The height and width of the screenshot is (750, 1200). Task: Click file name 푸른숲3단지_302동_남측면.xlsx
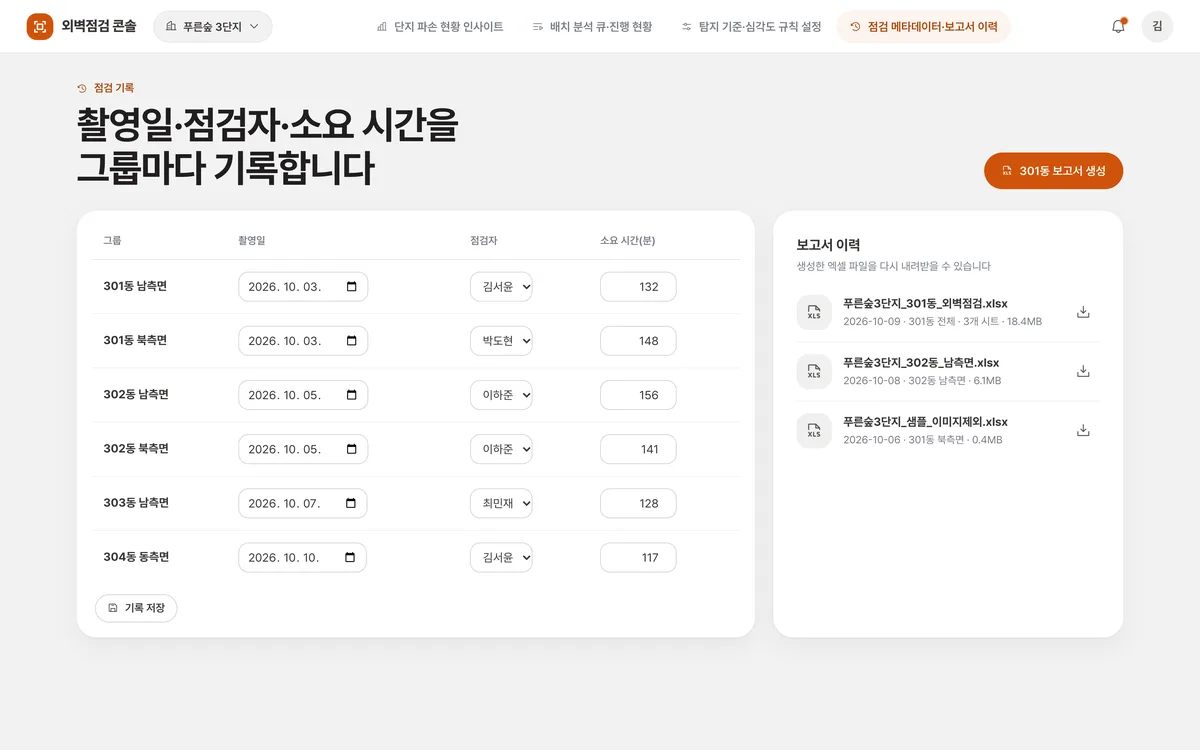point(921,362)
